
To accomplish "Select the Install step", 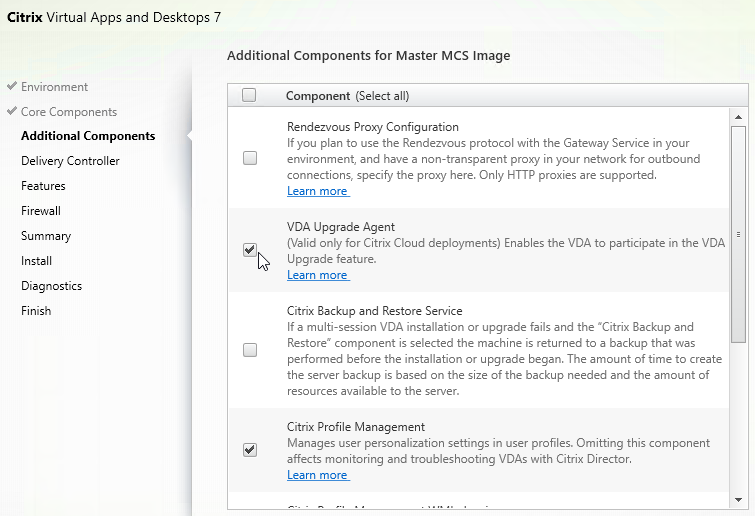I will tap(37, 261).
